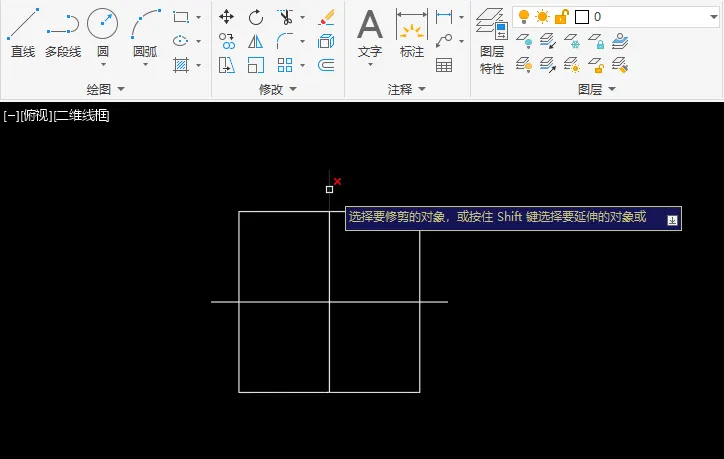Open the Leader tool dropdown arrow
Image resolution: width=724 pixels, height=459 pixels.
(461, 42)
